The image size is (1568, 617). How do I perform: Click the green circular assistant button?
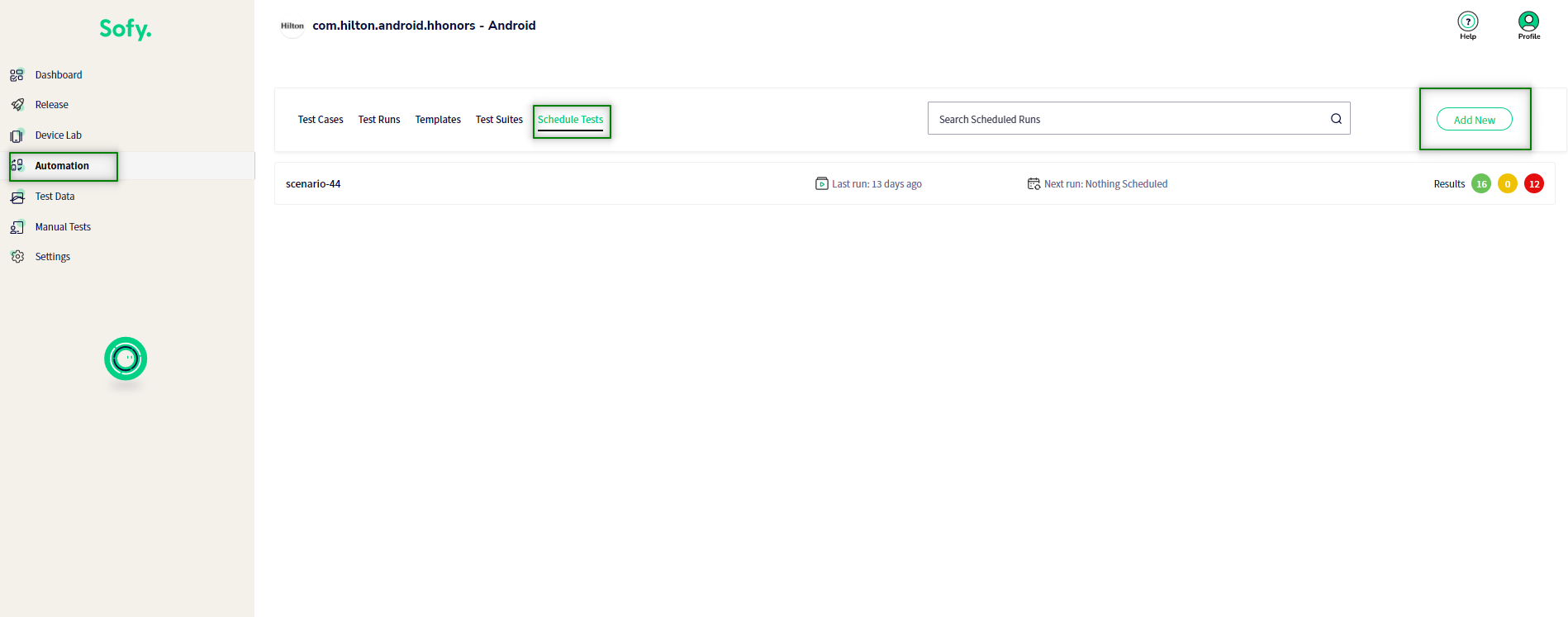(126, 358)
